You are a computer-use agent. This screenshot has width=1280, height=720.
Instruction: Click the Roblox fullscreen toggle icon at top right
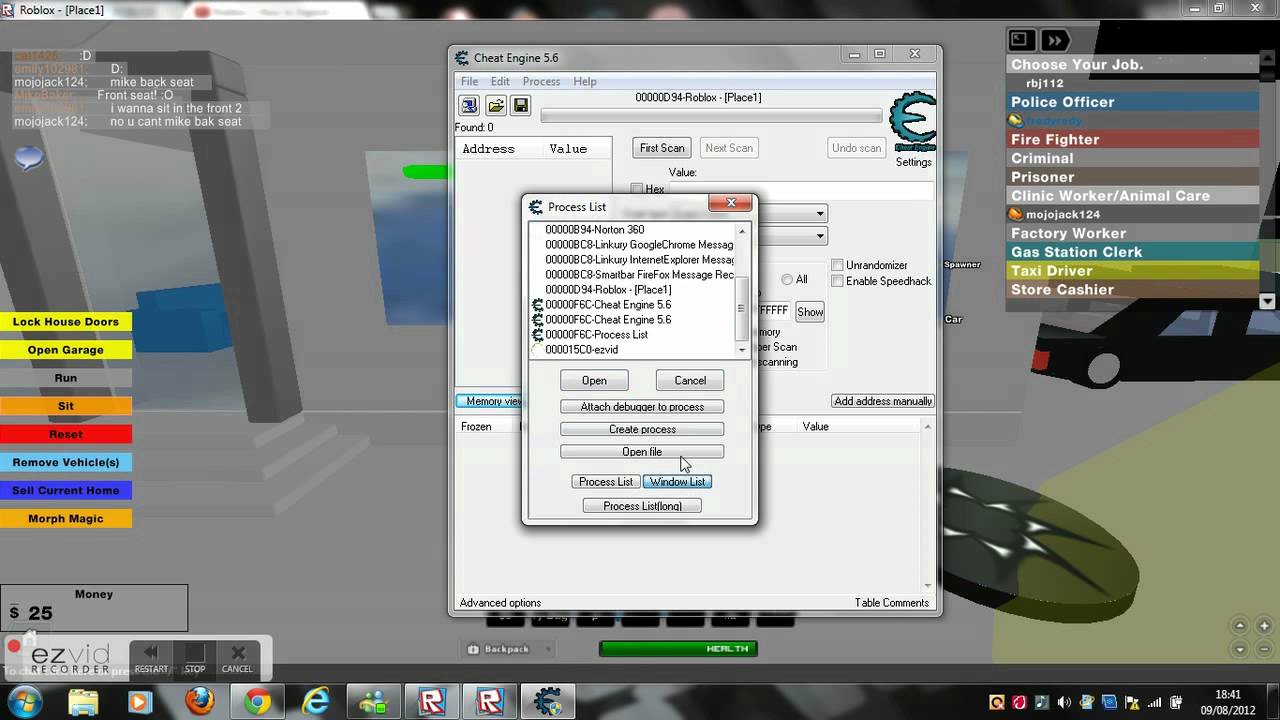pyautogui.click(x=1020, y=40)
